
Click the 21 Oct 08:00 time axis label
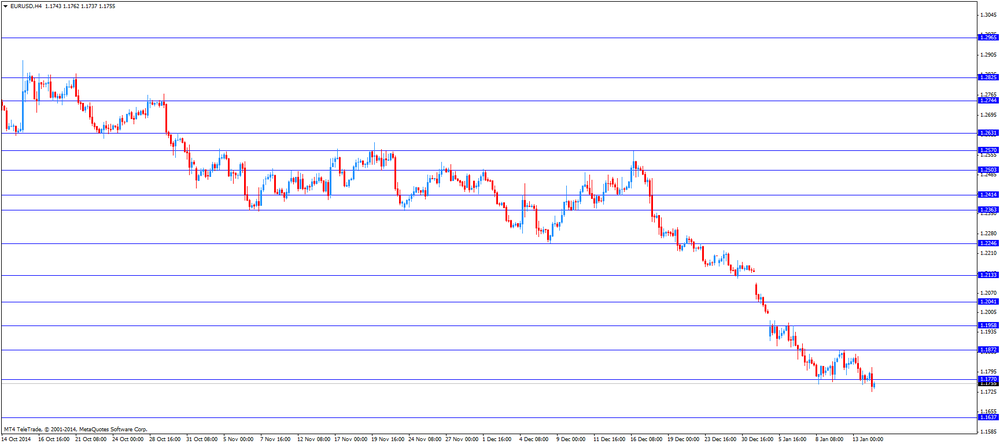[92, 440]
